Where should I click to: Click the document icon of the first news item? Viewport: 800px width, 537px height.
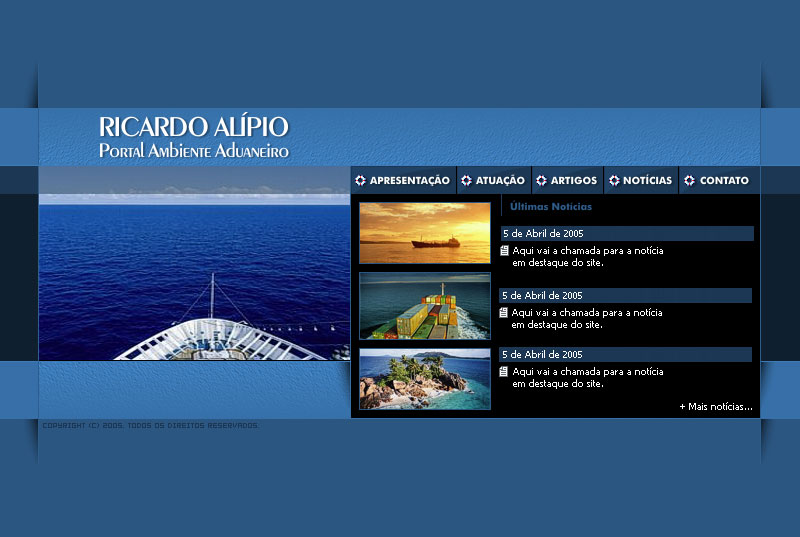point(505,251)
